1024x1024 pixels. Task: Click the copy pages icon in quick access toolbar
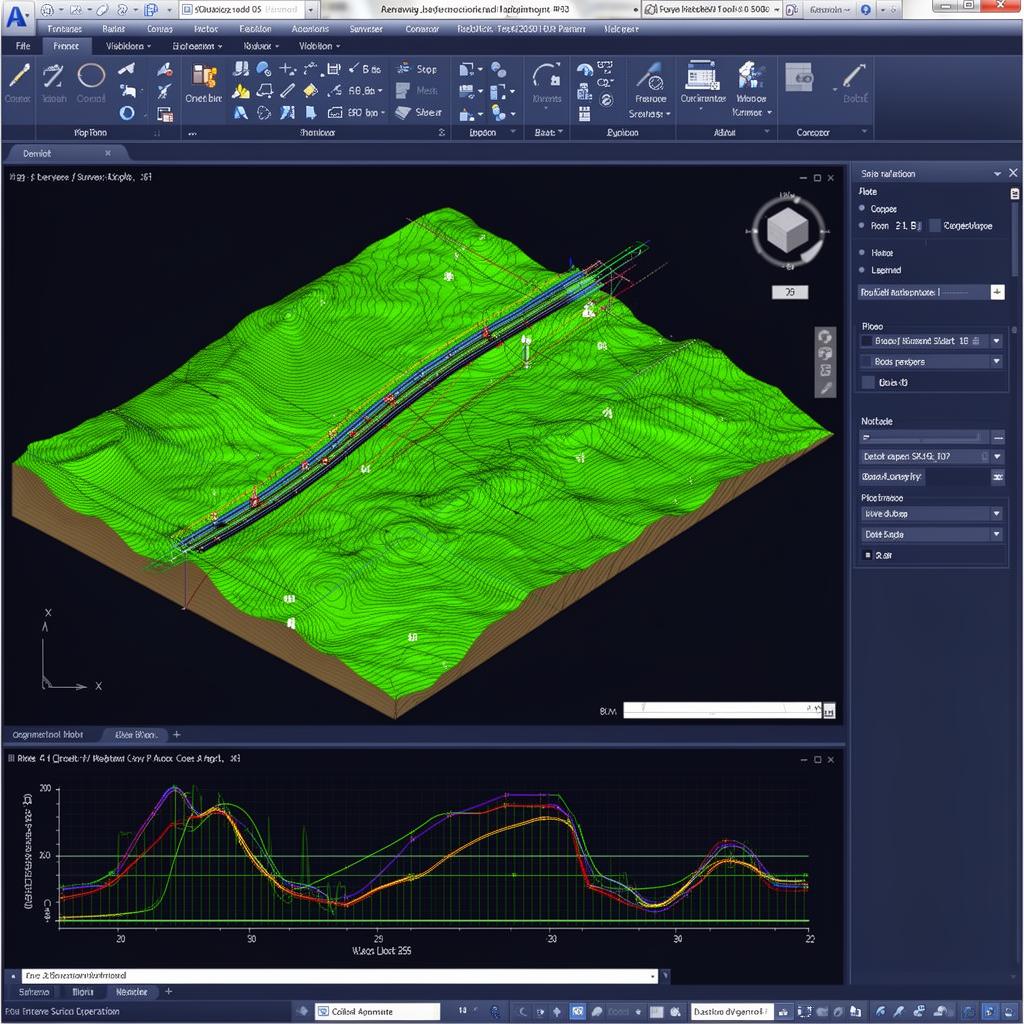click(x=152, y=10)
